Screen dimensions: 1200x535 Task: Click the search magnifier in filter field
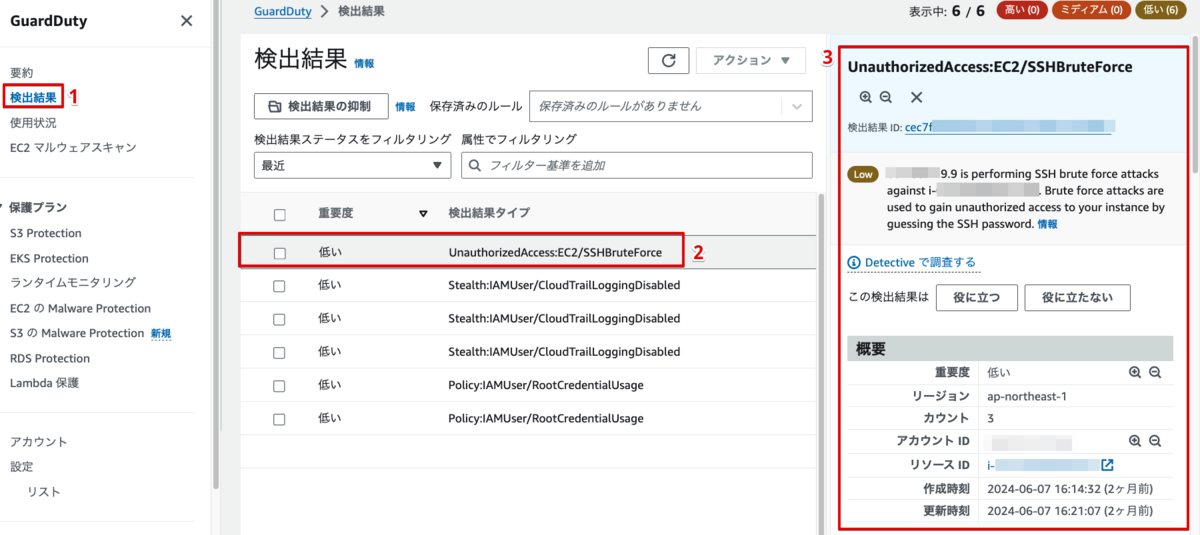point(475,166)
